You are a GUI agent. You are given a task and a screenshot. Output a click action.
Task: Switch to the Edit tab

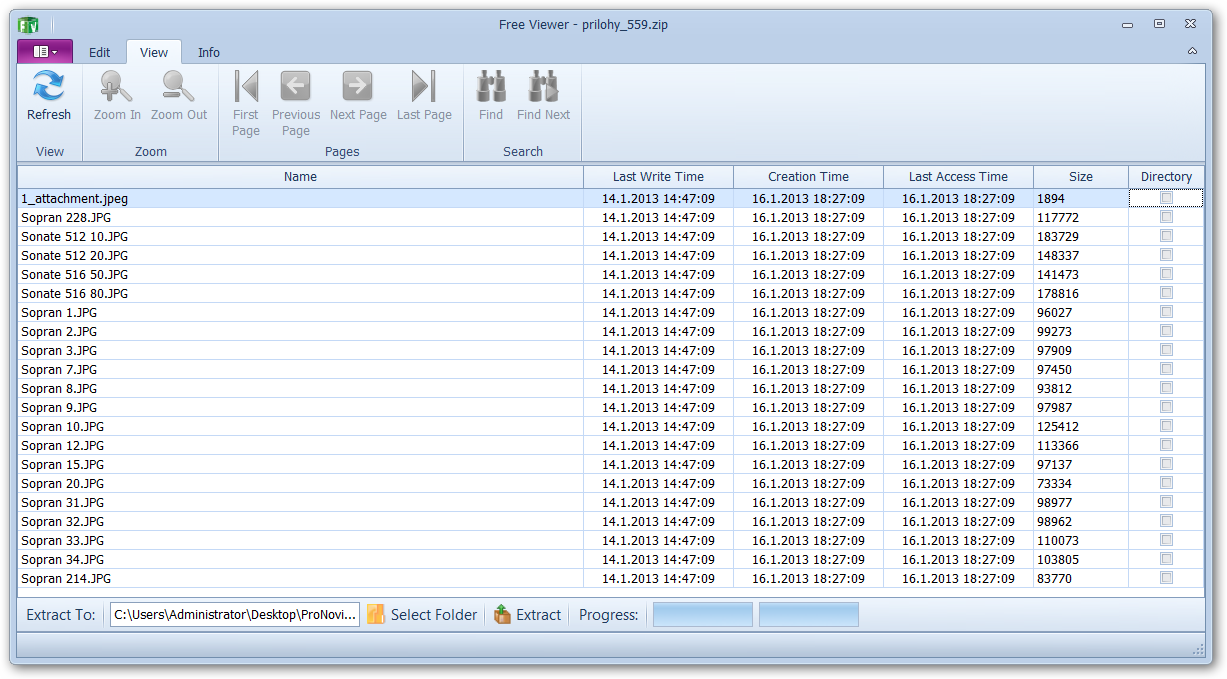click(x=100, y=53)
